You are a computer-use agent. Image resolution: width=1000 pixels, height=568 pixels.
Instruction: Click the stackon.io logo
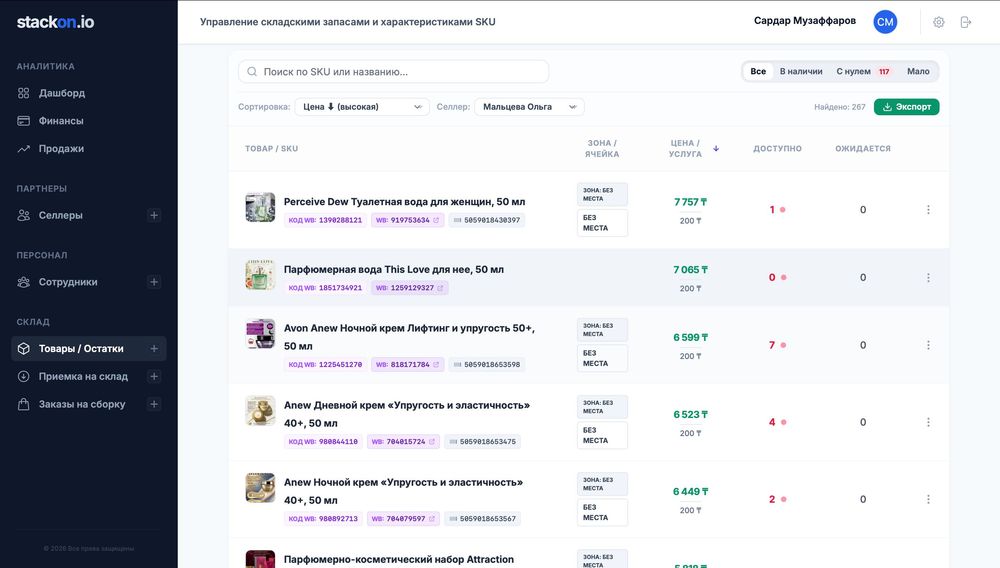point(55,22)
